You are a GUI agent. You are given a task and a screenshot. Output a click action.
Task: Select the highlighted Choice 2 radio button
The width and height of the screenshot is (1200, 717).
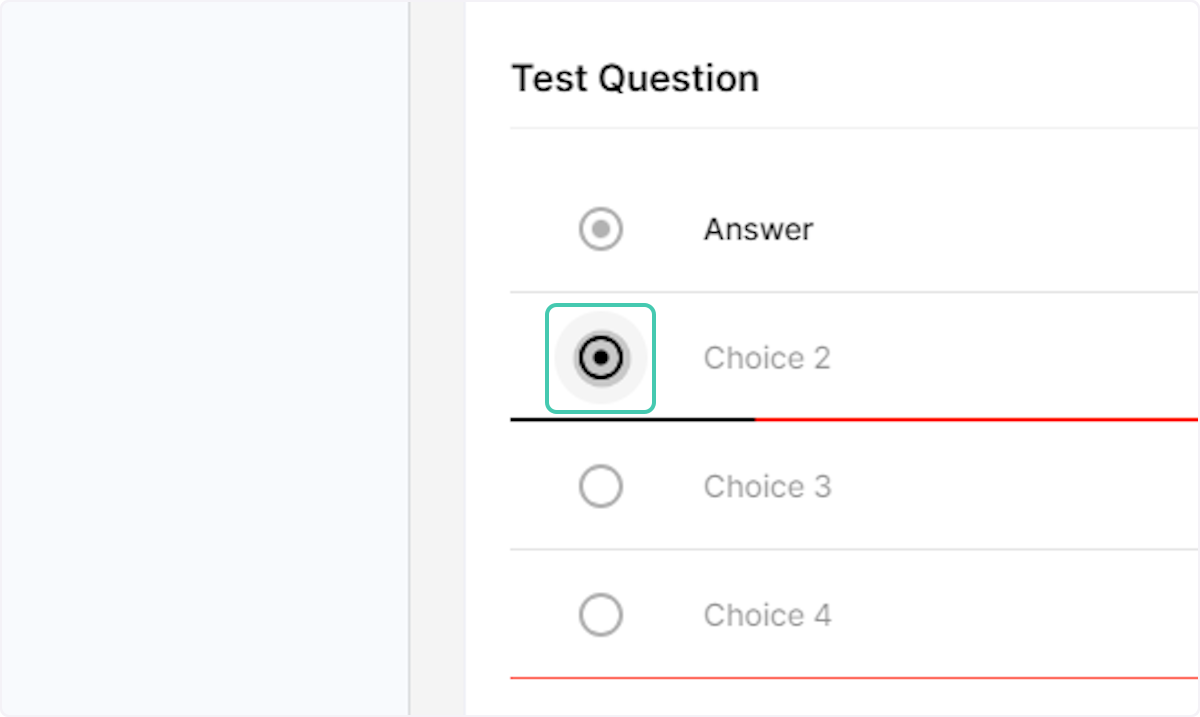tap(600, 357)
